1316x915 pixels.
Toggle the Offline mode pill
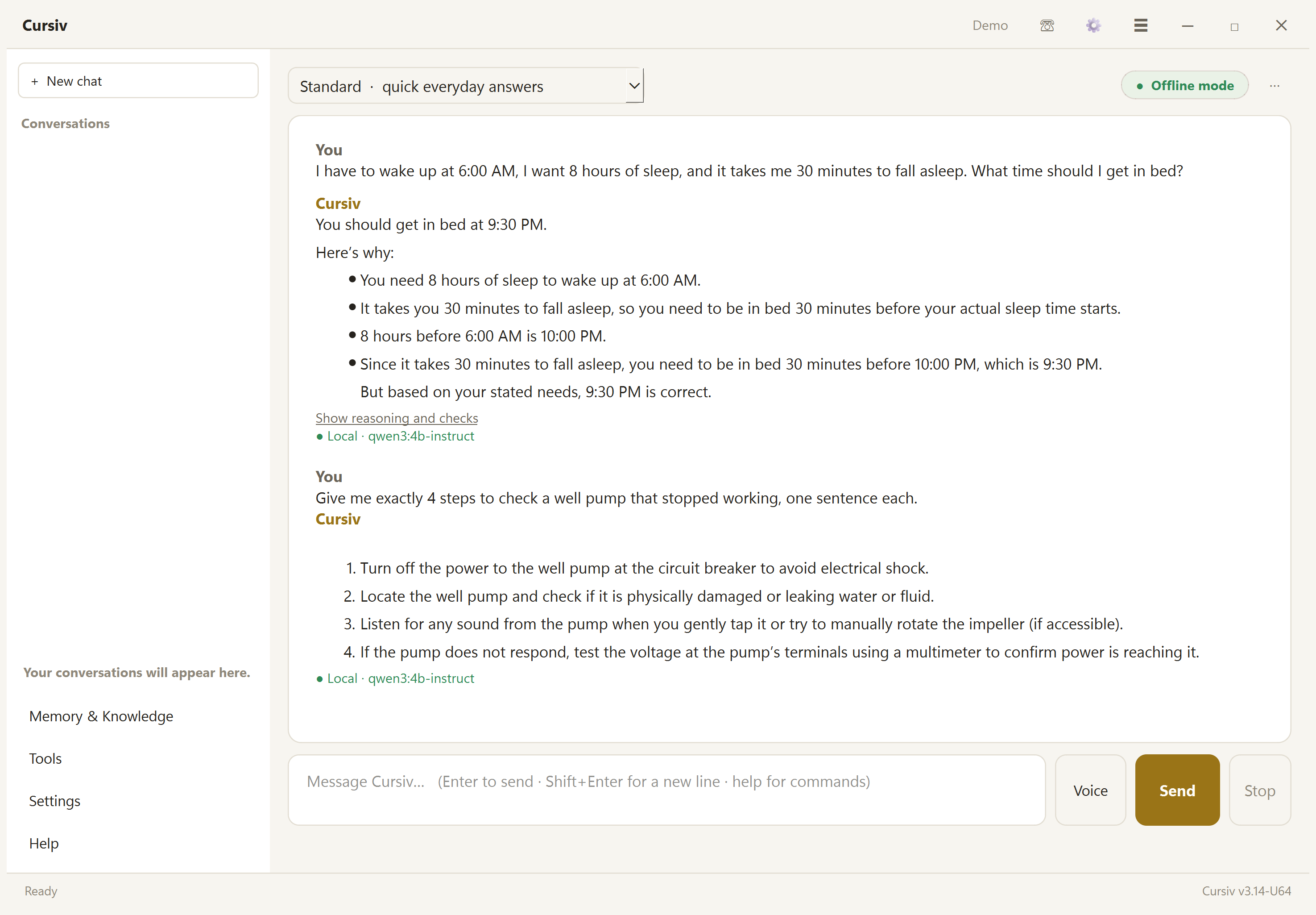[1184, 85]
